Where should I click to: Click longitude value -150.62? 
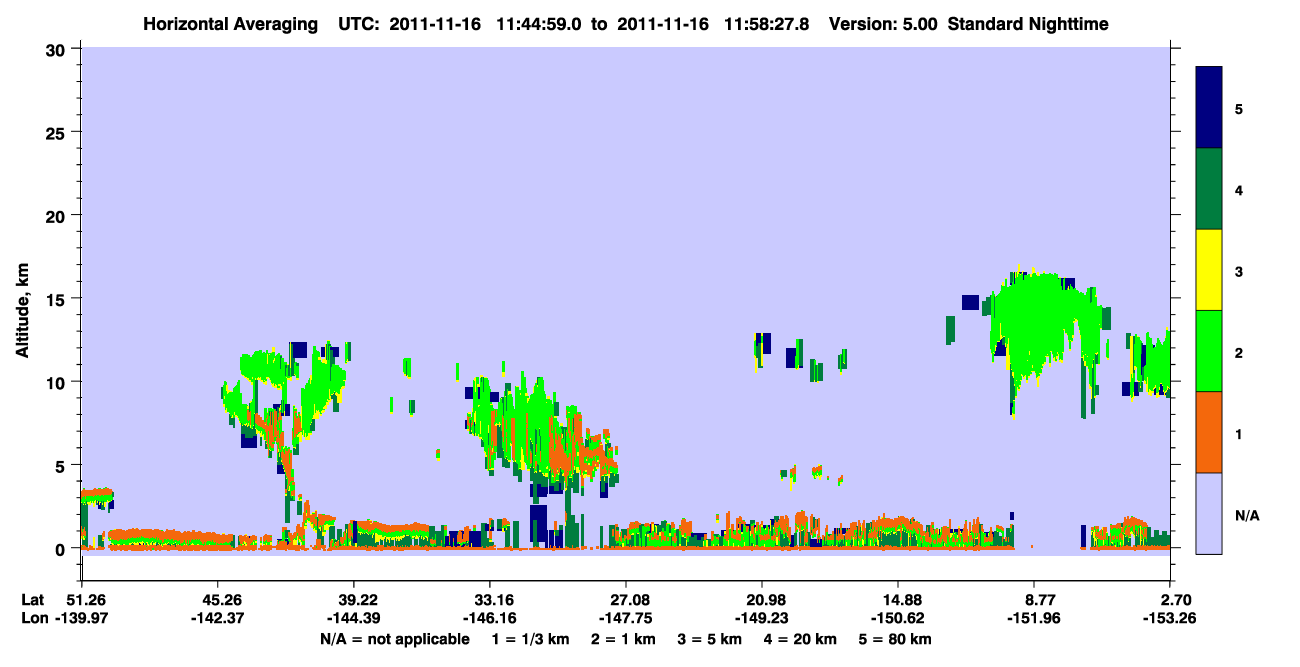click(898, 619)
